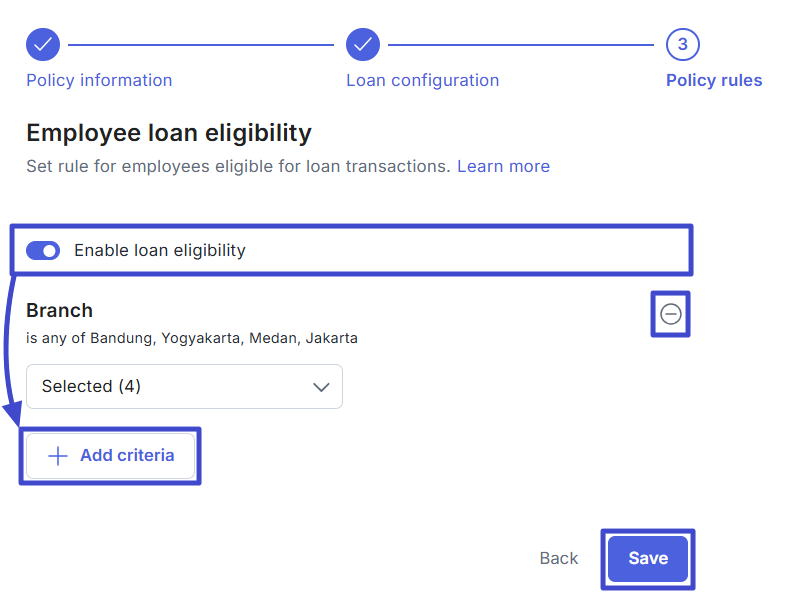Click the Branch criteria title
Image resolution: width=788 pixels, height=601 pixels.
(x=59, y=310)
